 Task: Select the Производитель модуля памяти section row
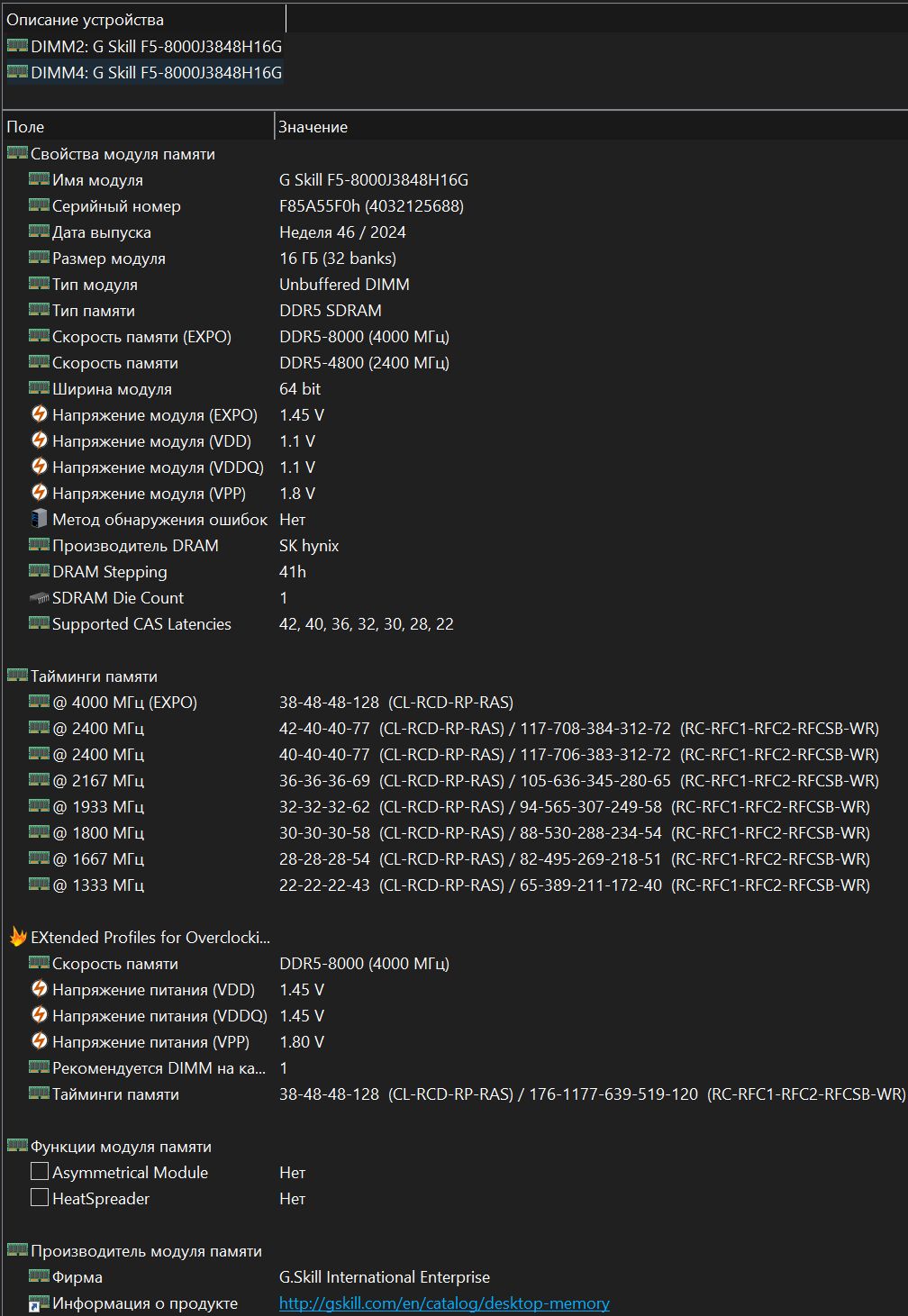tap(454, 1251)
